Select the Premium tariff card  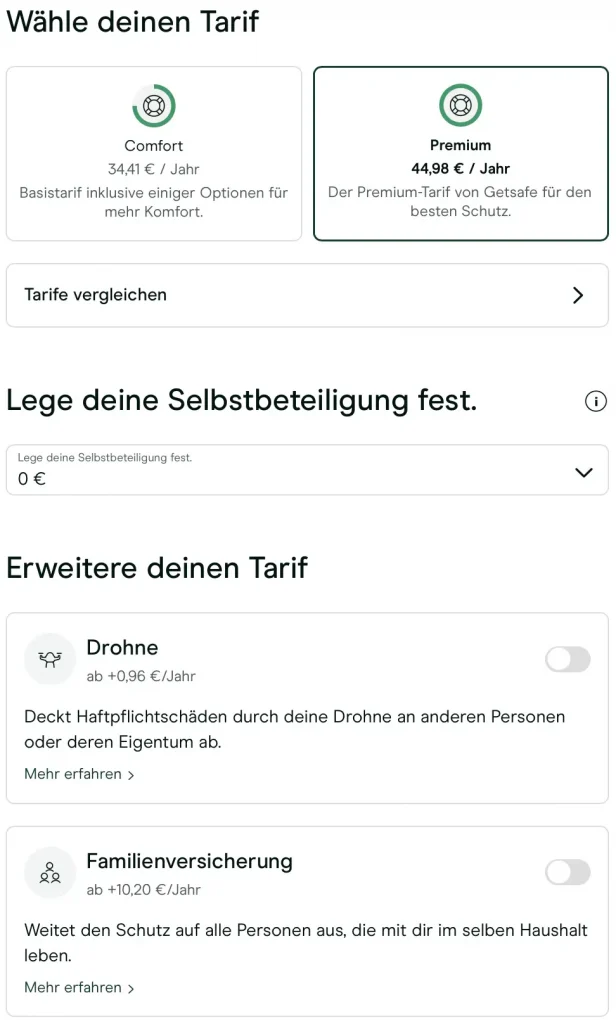pos(460,154)
